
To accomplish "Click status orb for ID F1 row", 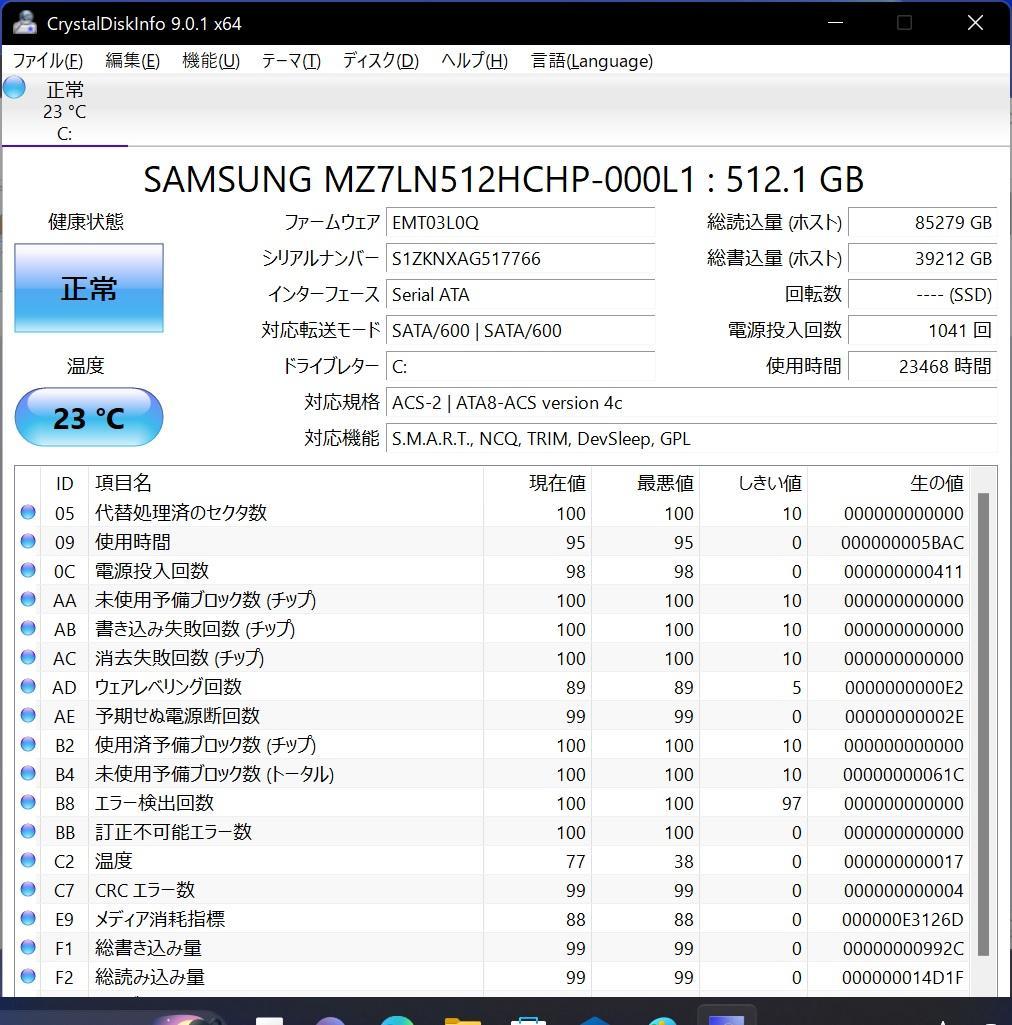I will 27,947.
